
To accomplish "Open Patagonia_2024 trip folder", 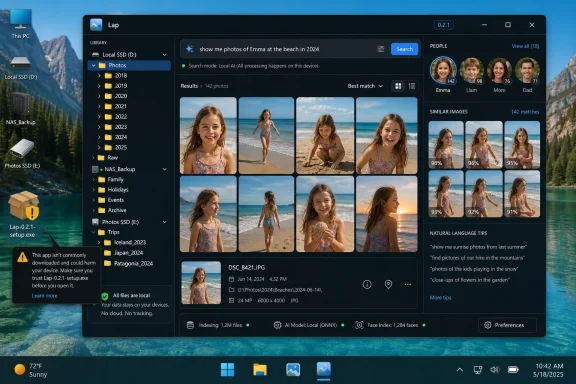I will coord(128,263).
